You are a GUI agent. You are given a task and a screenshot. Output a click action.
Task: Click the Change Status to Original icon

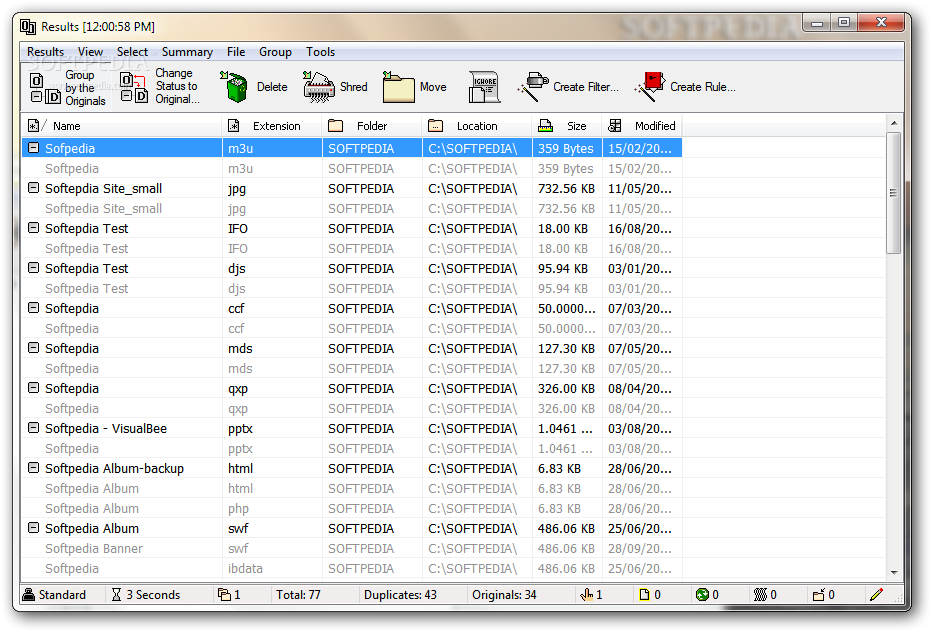tap(134, 87)
